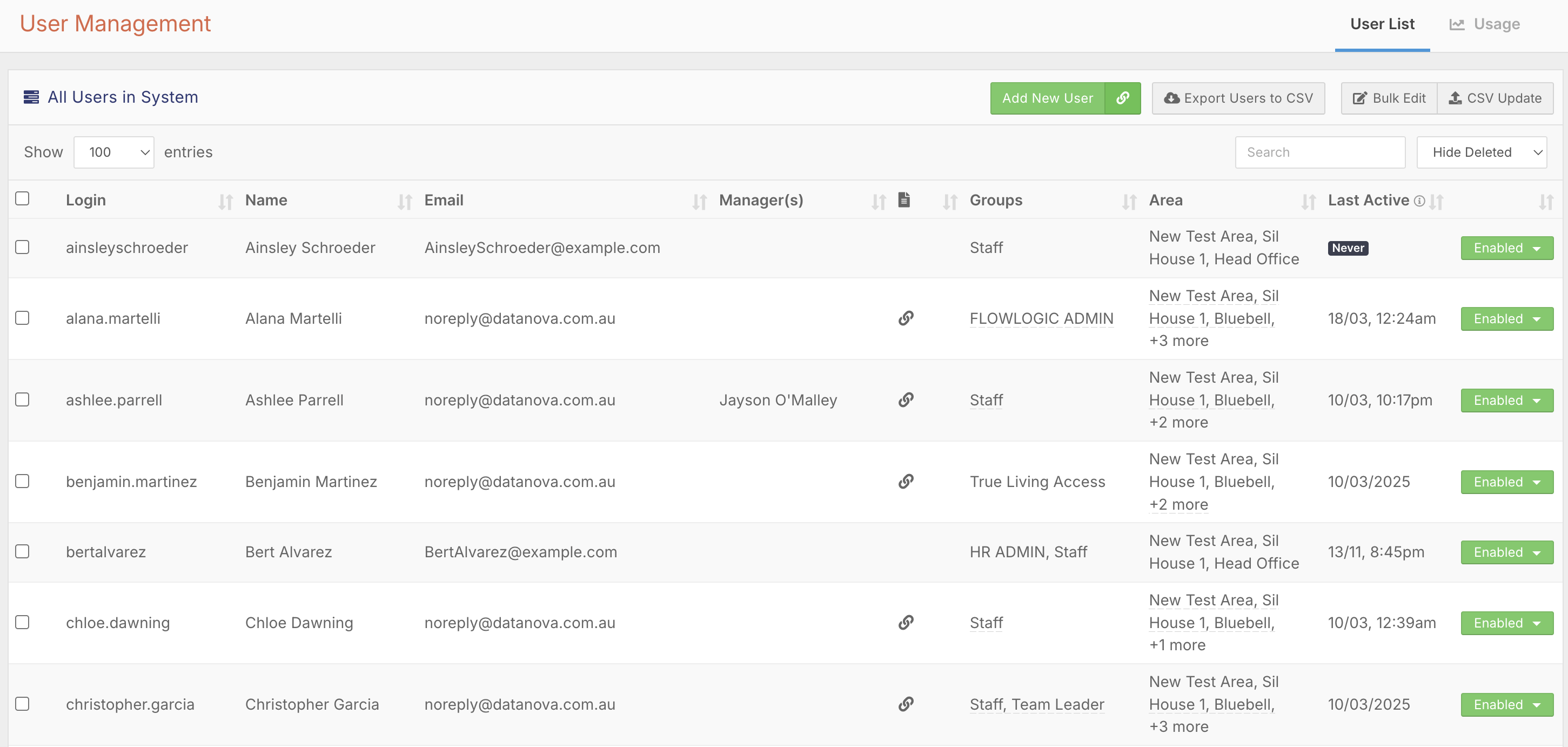
Task: Click Export Users to CSV button
Action: 1238,98
